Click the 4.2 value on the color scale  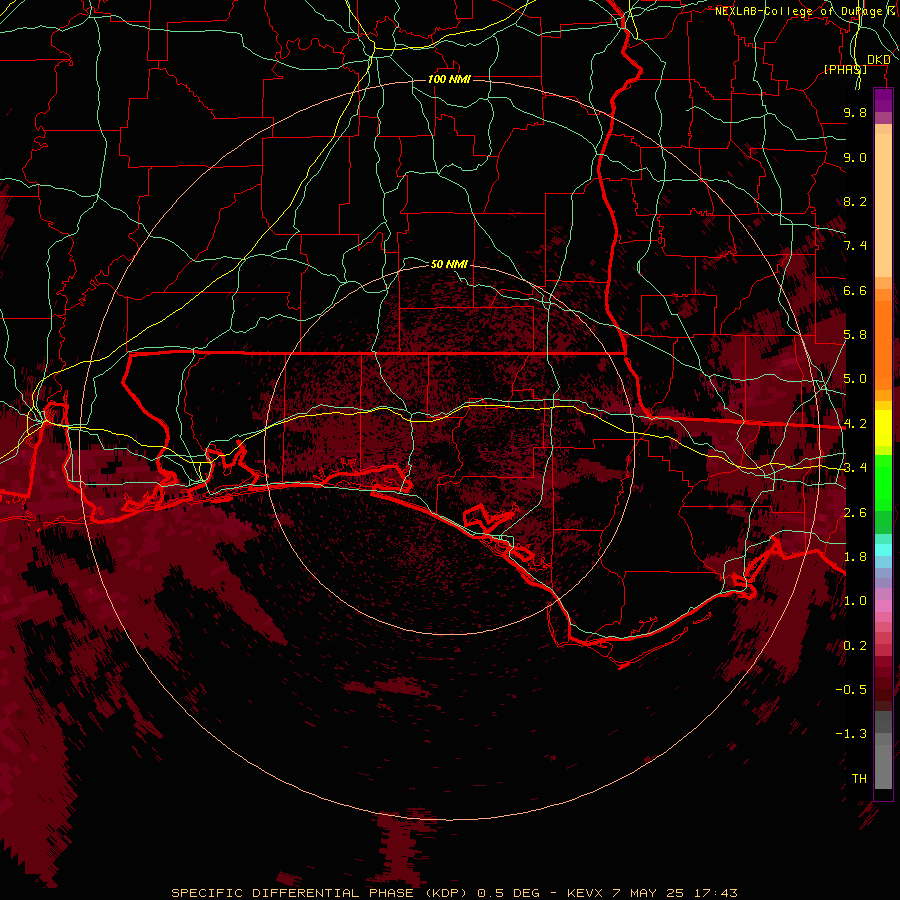855,424
